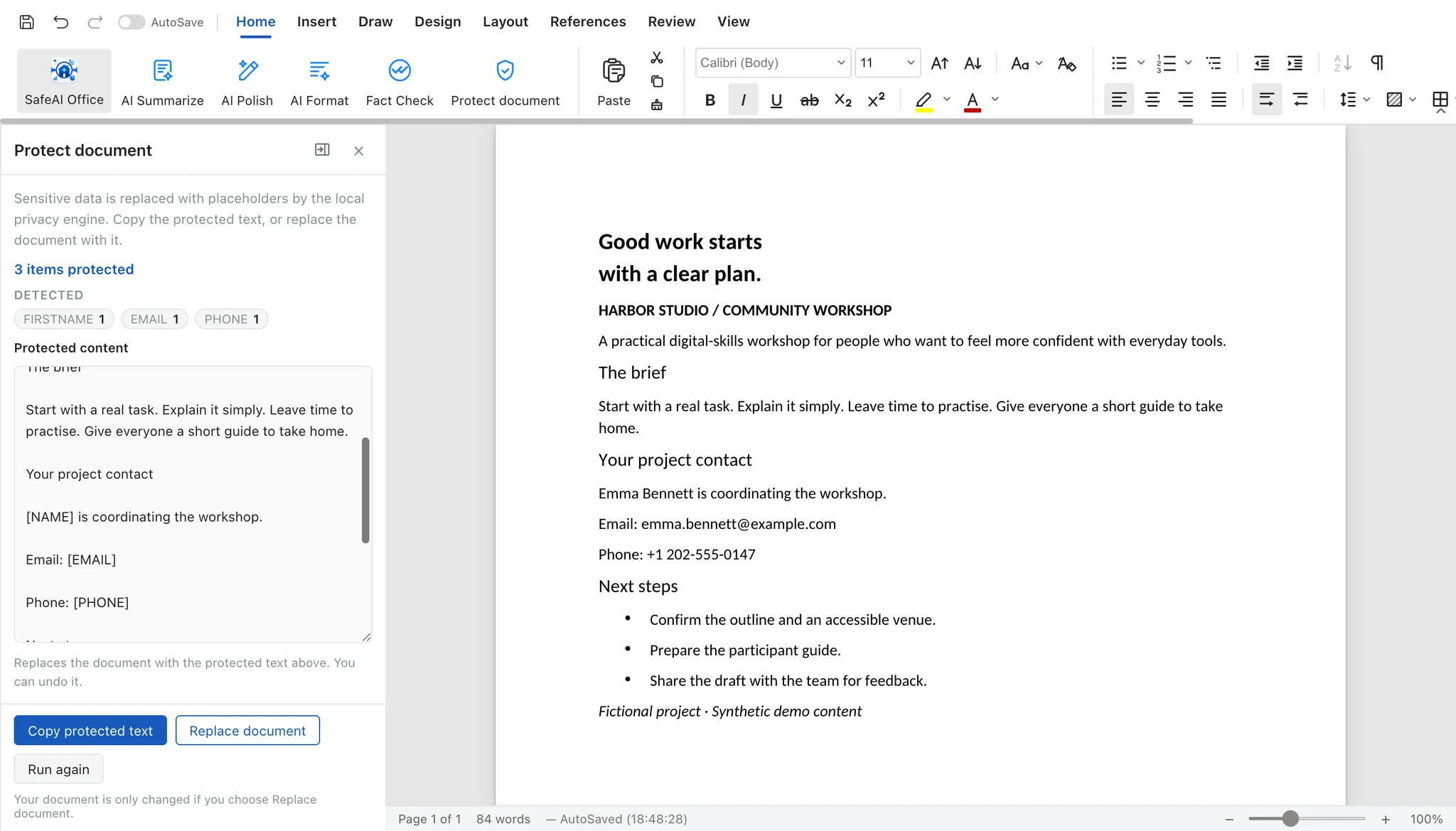Decrease paragraph indent
This screenshot has height=831, width=1456.
coord(1261,63)
